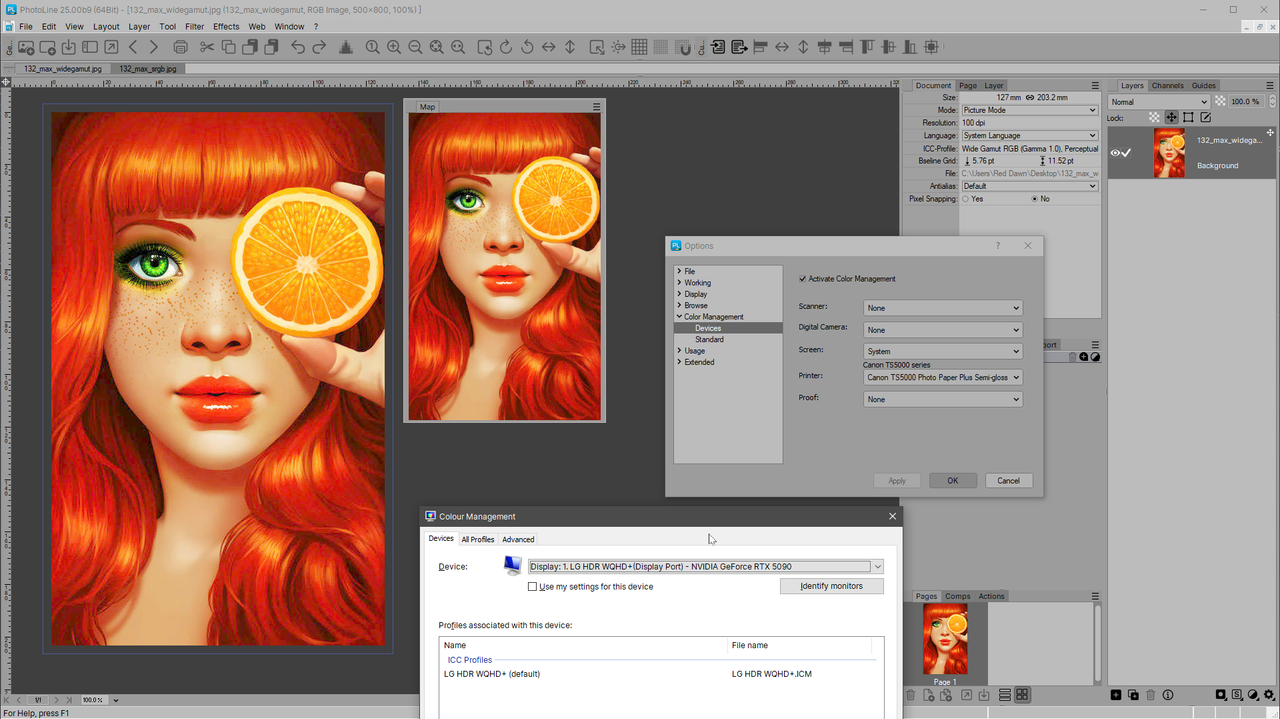Click the layer opacity 100.0 % field
Screen dimensions: 1280x719
coord(1245,101)
